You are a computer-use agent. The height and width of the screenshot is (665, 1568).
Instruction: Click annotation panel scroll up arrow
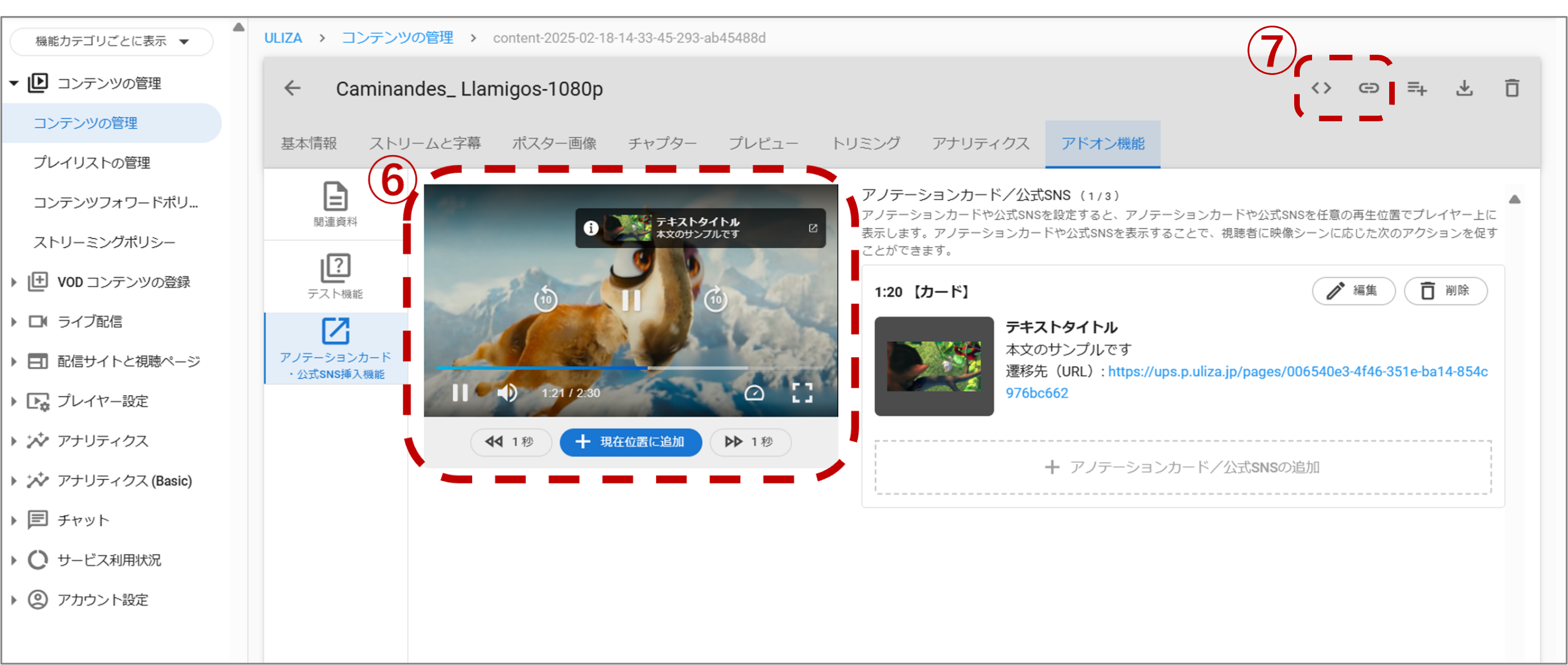pyautogui.click(x=1514, y=199)
